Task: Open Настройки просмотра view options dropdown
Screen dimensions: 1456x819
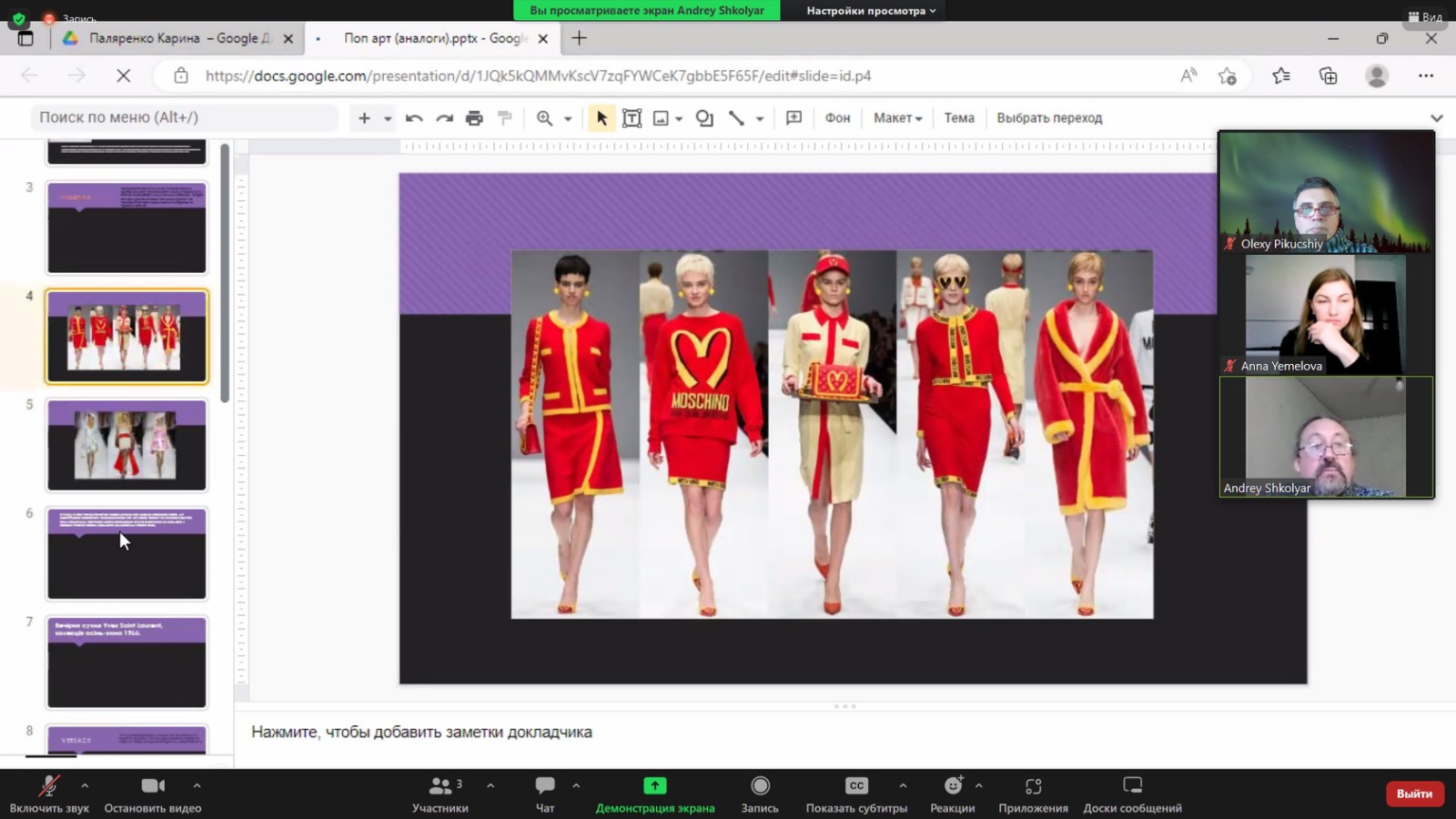Action: point(871,10)
